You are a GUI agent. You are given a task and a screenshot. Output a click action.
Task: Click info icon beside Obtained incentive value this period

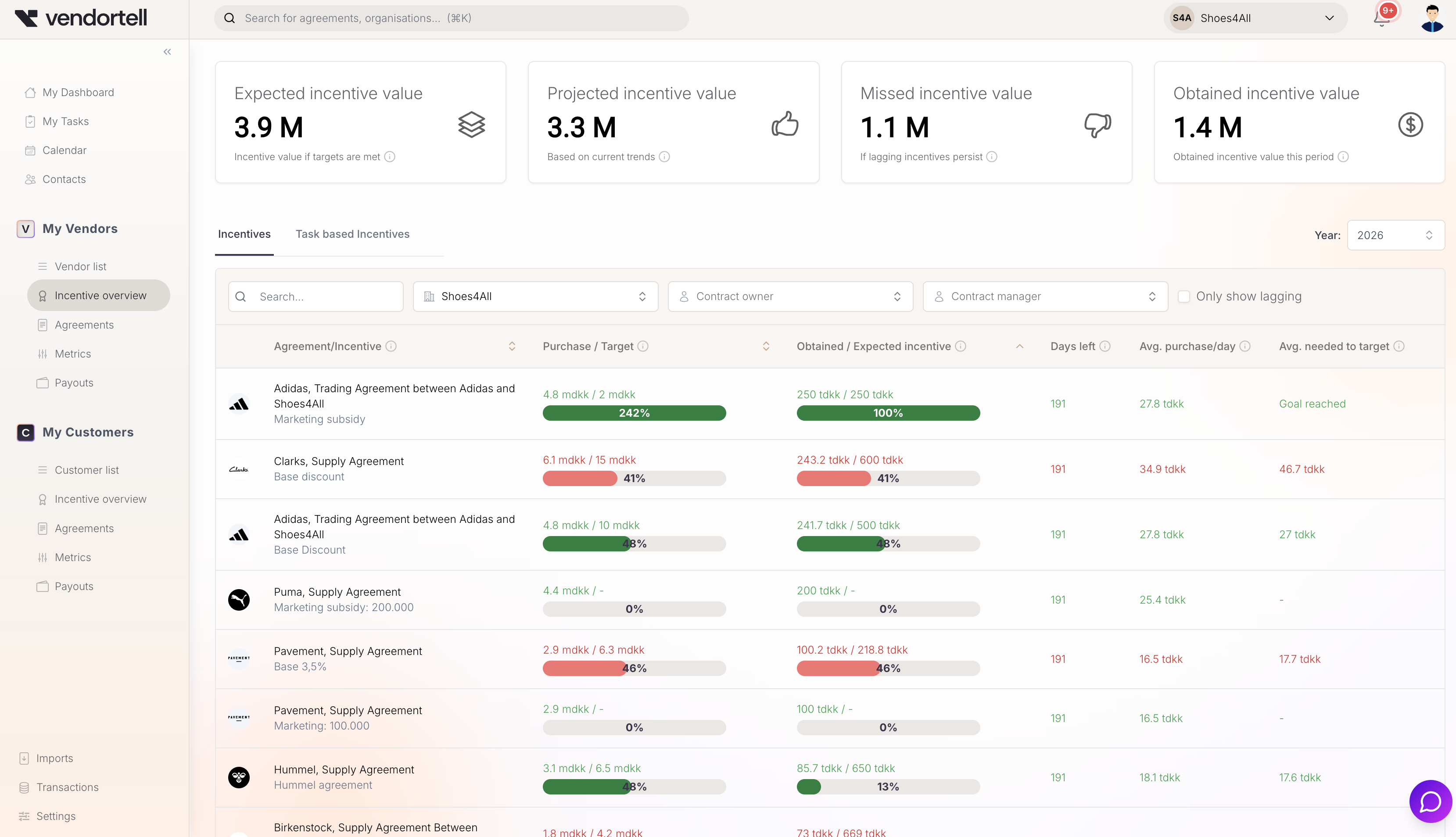click(1343, 157)
